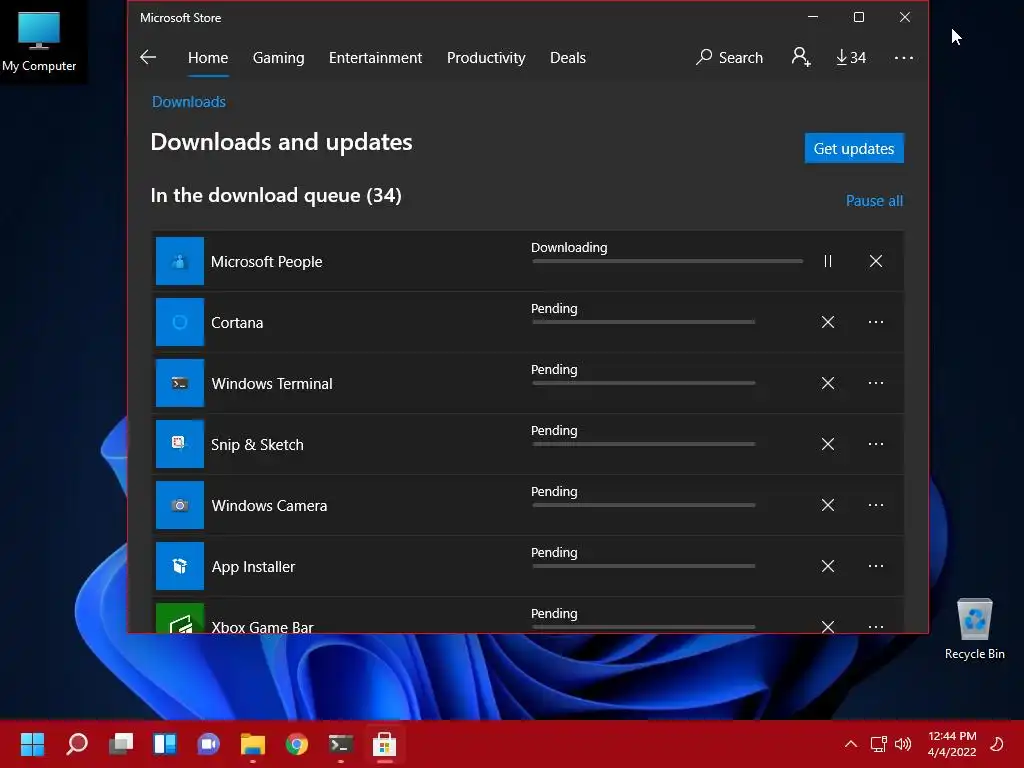The height and width of the screenshot is (768, 1024).
Task: Select the Downloading status text
Action: tap(569, 248)
